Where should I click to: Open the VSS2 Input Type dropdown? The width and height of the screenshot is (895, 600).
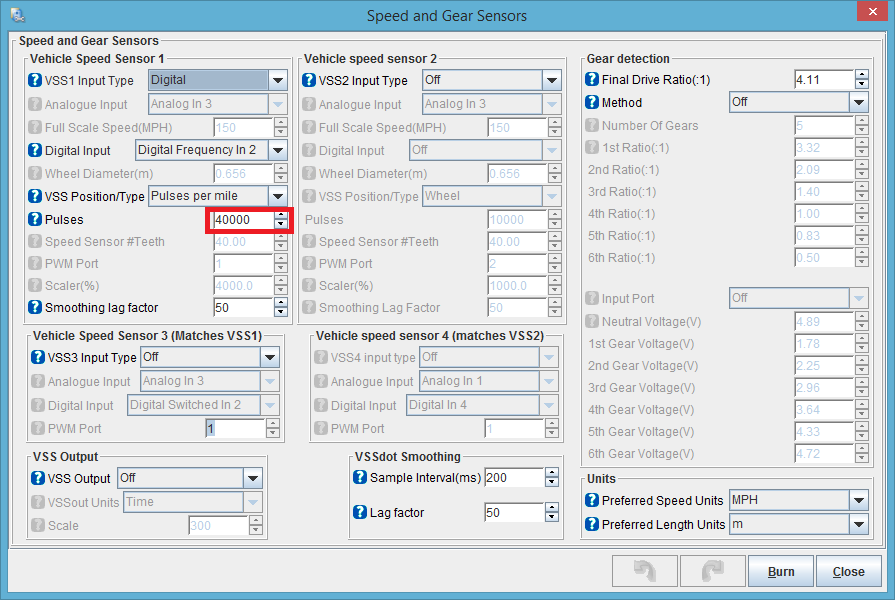click(x=552, y=80)
